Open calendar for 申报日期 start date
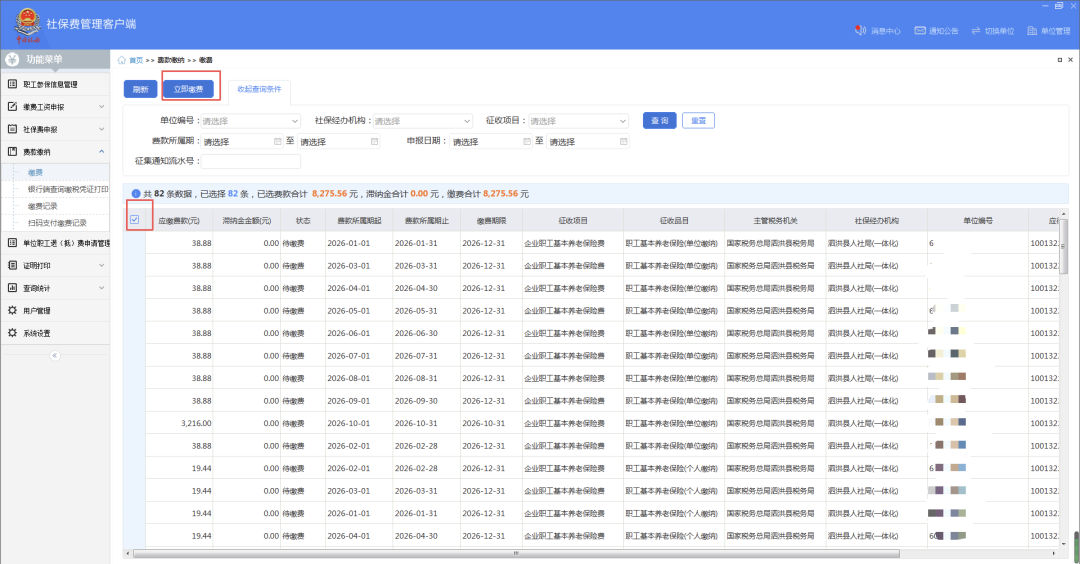This screenshot has width=1080, height=564. 527,141
